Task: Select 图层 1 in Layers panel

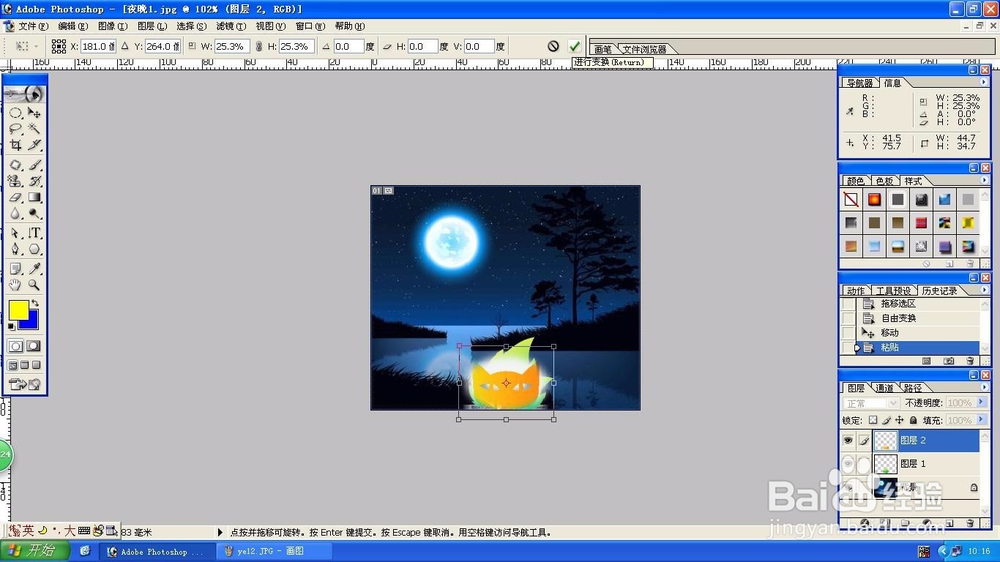Action: [927, 464]
